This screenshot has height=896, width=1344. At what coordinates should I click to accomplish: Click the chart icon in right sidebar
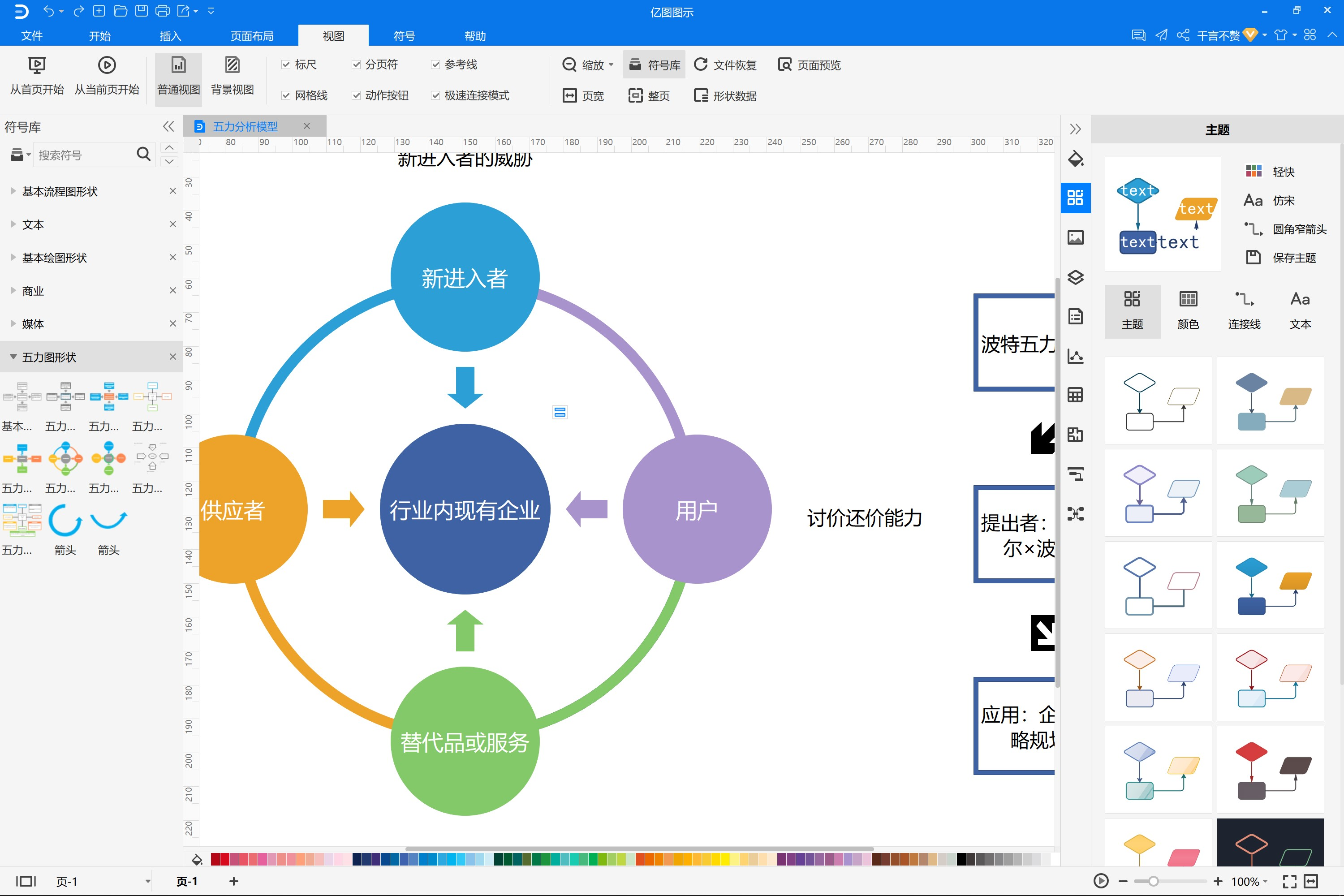[x=1075, y=356]
